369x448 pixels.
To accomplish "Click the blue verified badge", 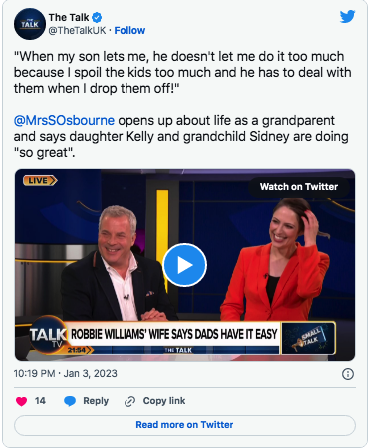I will coord(97,17).
